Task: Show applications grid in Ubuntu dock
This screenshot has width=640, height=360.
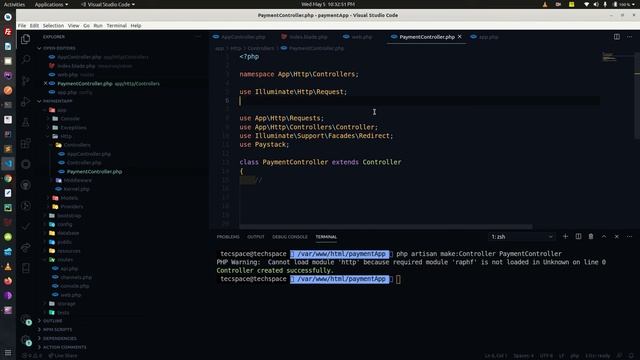Action: tap(8, 353)
